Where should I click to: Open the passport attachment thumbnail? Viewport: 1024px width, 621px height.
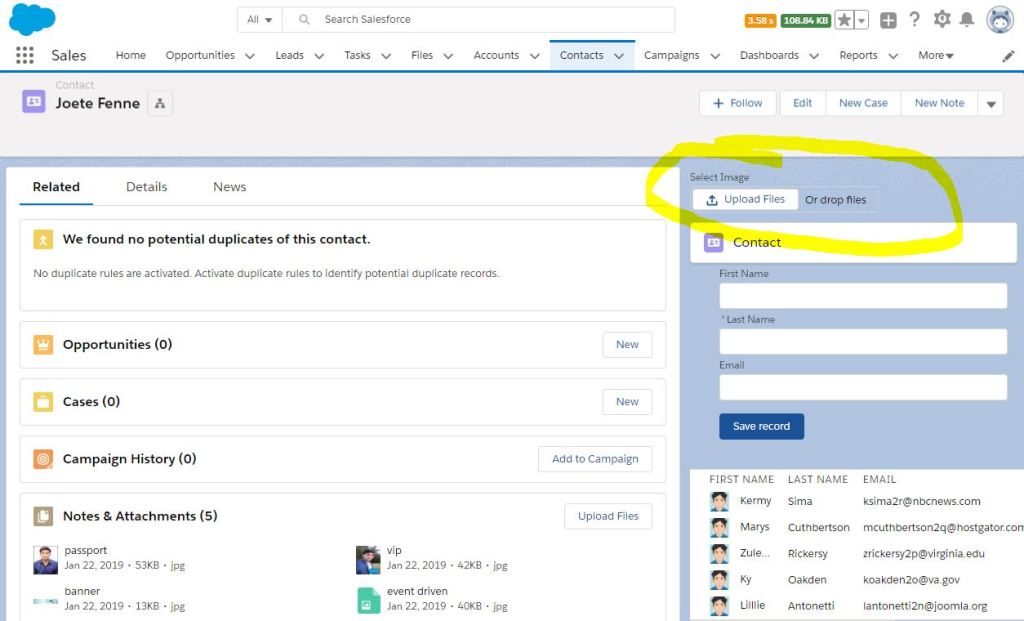[45, 560]
